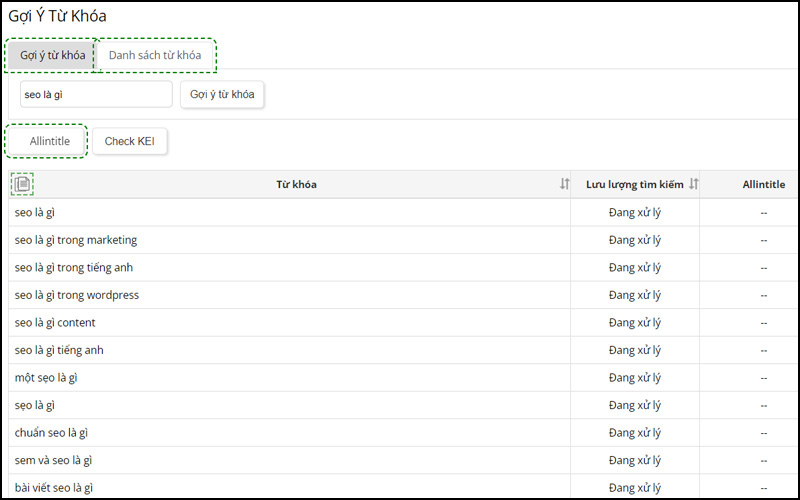Image resolution: width=800 pixels, height=500 pixels.
Task: Sort by Lưu lượng tìm kiếm arrows
Action: [x=693, y=184]
